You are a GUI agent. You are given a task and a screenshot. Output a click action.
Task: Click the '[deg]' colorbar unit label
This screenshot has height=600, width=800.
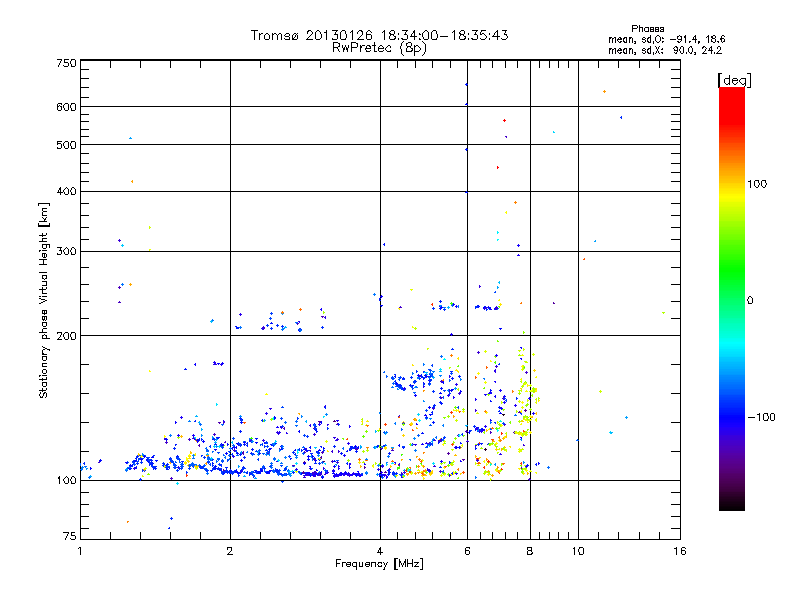[x=734, y=80]
